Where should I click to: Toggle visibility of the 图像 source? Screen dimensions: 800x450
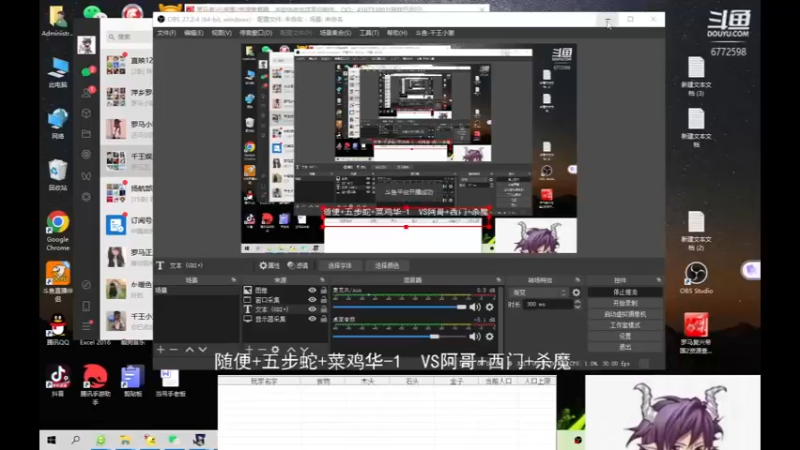coord(312,290)
